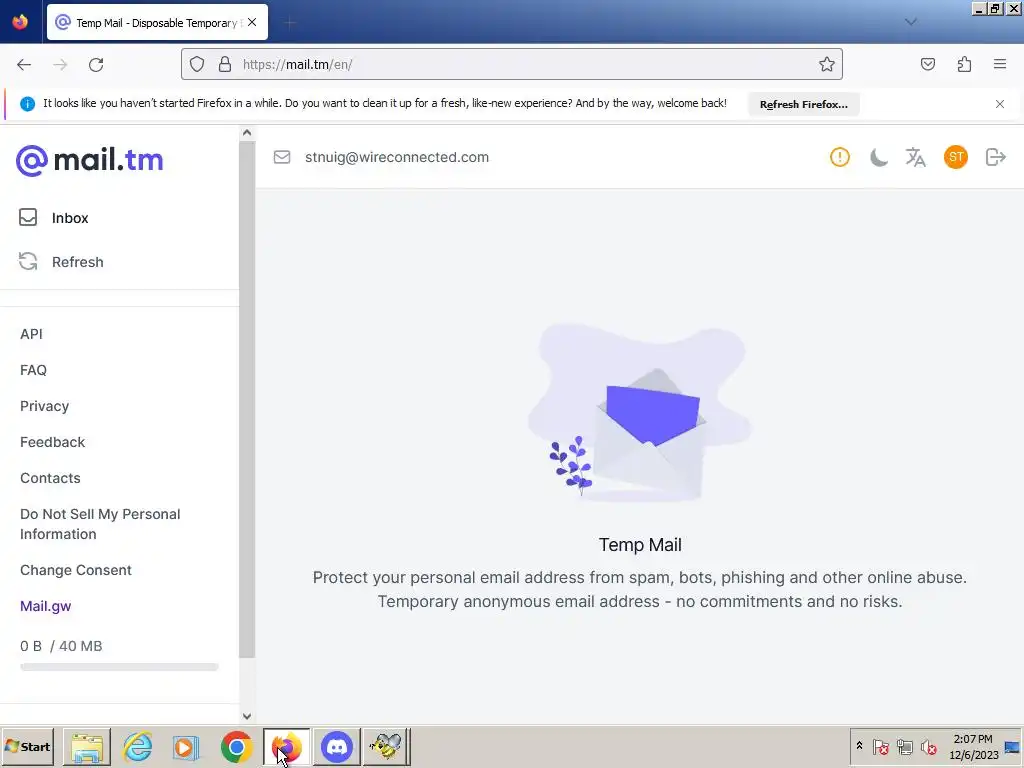Open Discord from the taskbar
The width and height of the screenshot is (1024, 768).
(x=337, y=746)
